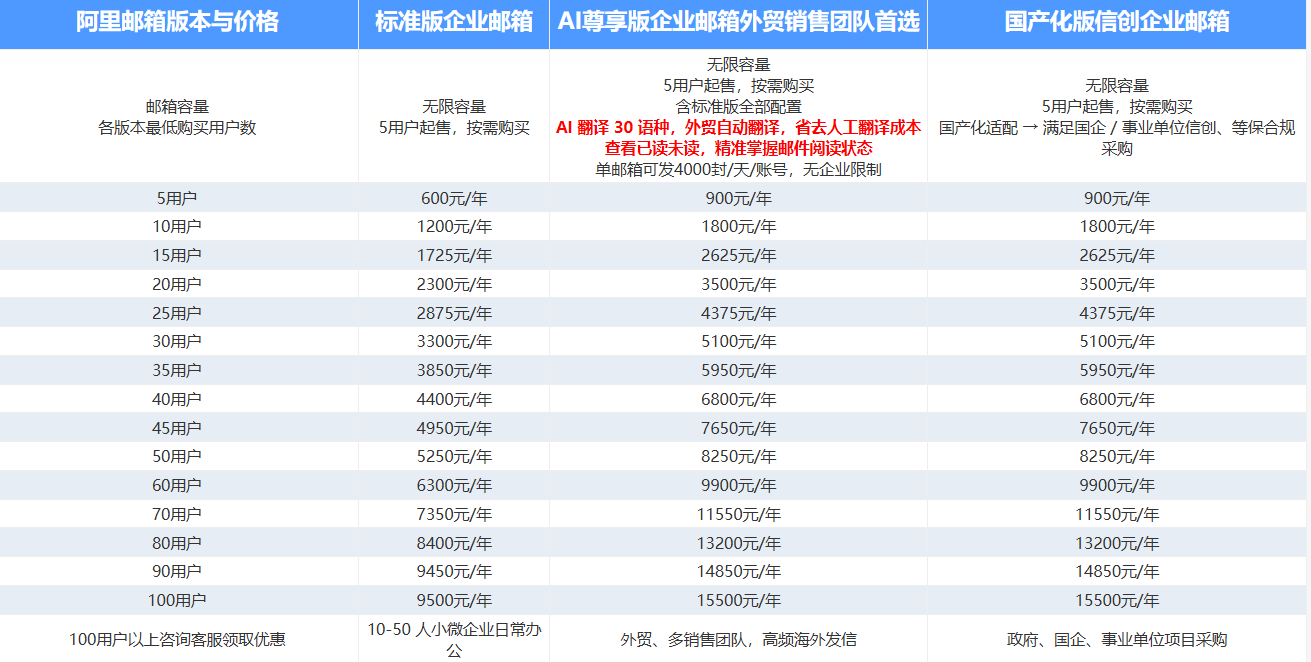Click 政府、国企、事业单位项目采购 text
This screenshot has height=662, width=1311.
1118,639
